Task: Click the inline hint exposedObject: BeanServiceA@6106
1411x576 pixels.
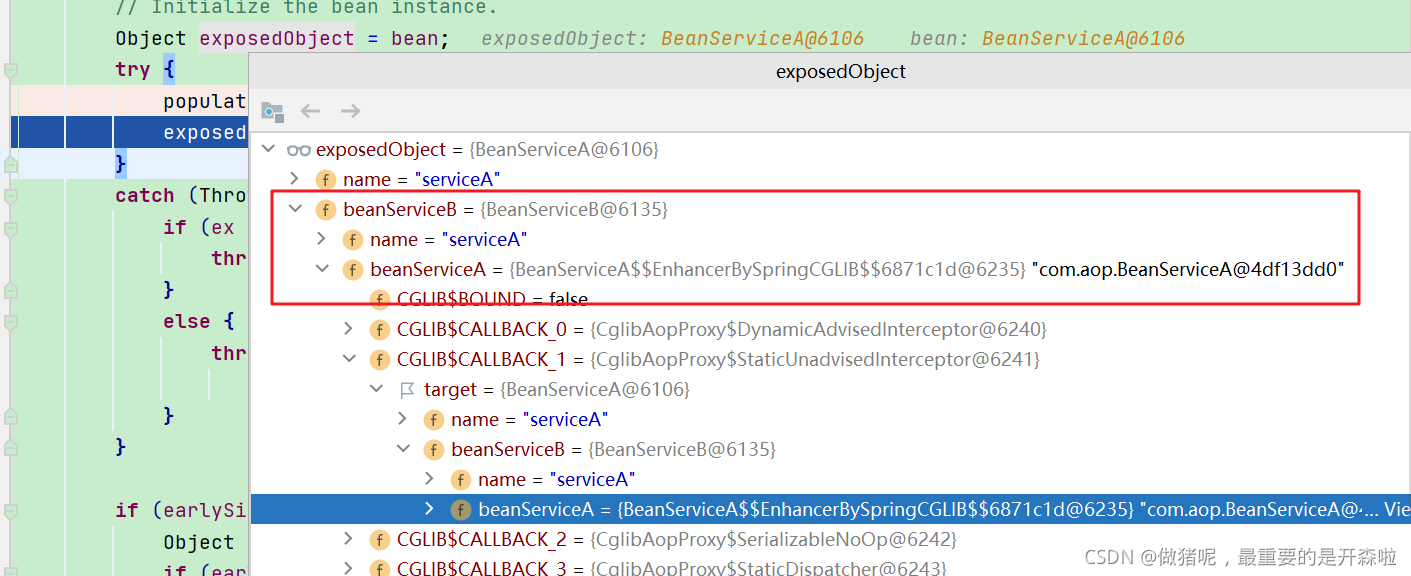Action: (672, 39)
